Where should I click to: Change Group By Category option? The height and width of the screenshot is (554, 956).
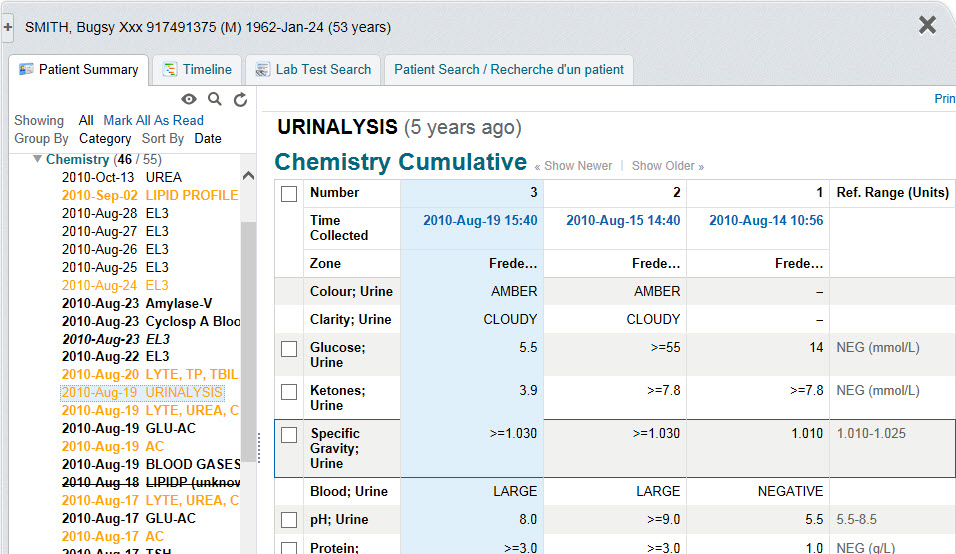(x=105, y=139)
